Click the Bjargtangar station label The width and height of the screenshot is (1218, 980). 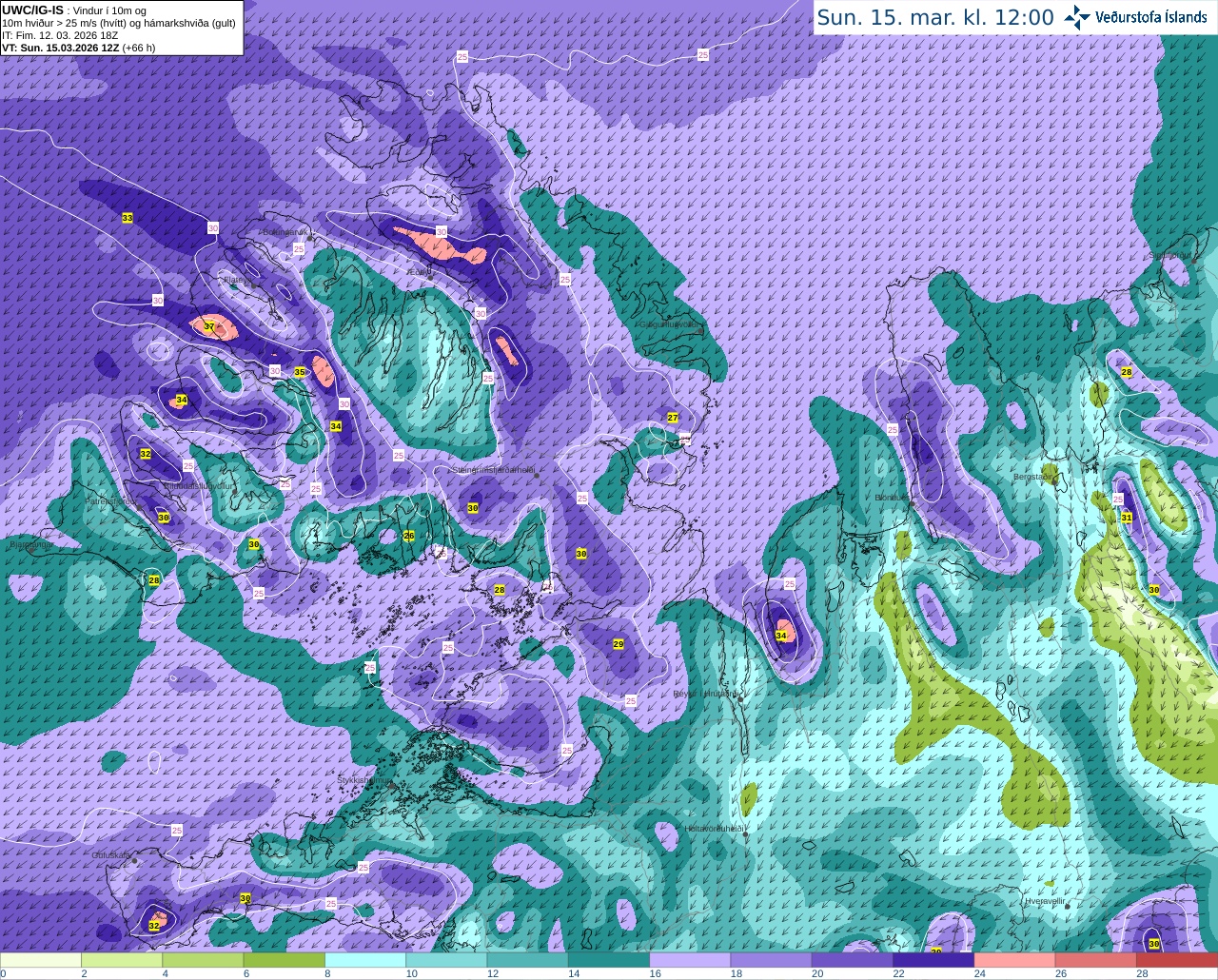pos(31,545)
